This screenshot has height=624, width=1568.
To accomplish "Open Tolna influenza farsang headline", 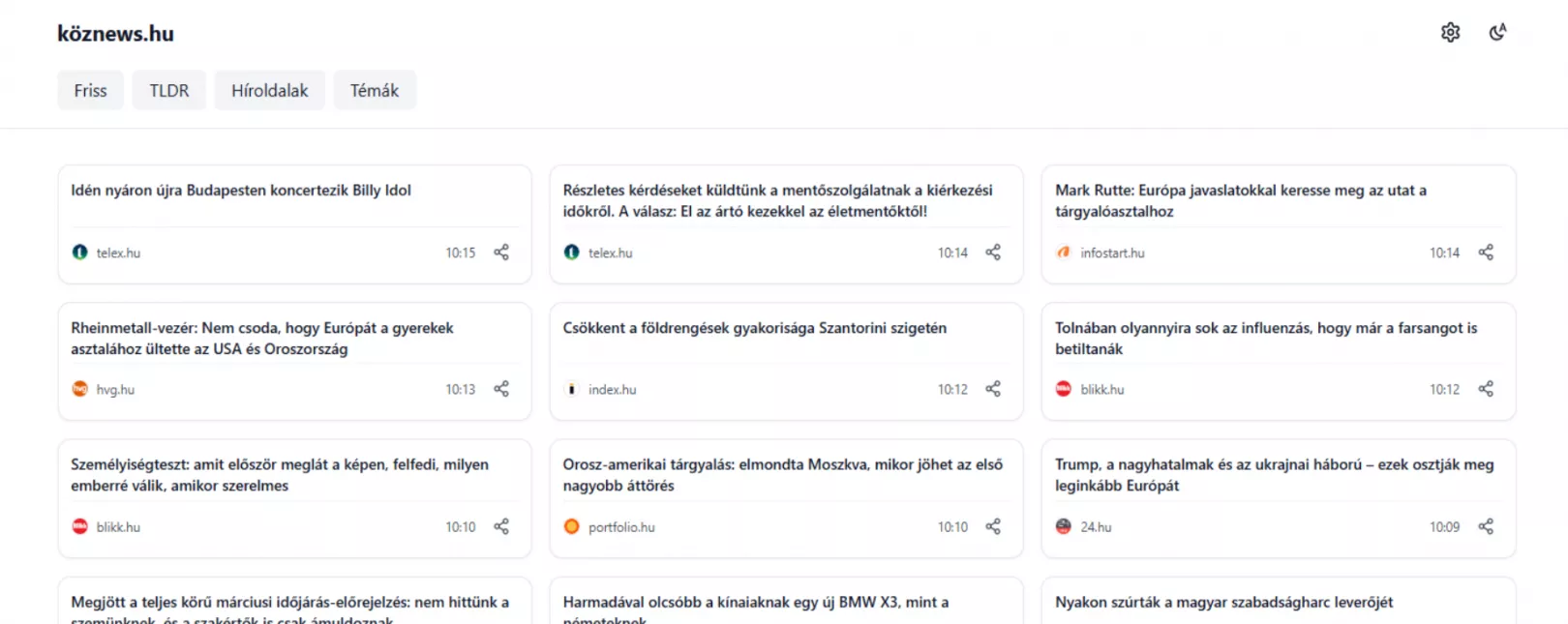I will tap(1266, 338).
